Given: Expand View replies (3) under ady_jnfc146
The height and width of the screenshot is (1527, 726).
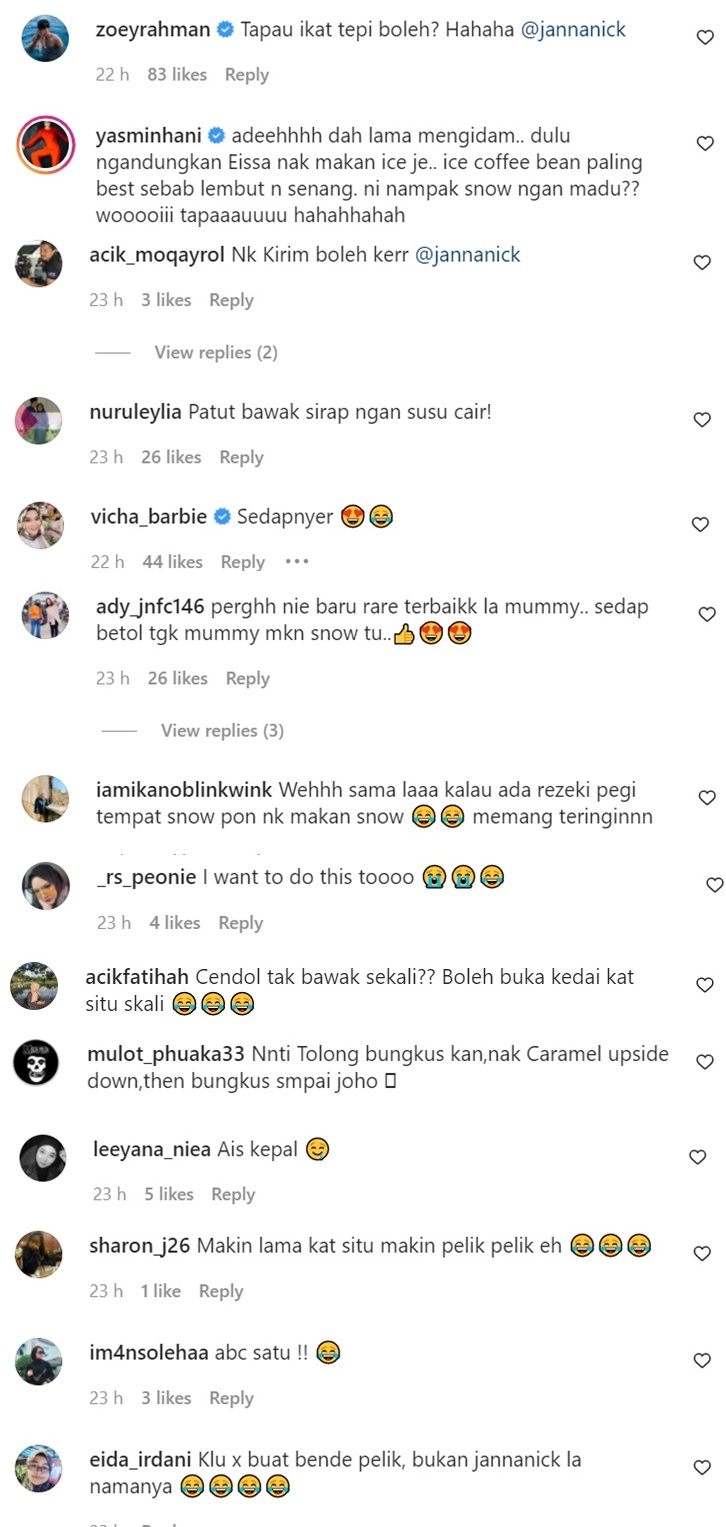Looking at the screenshot, I should [222, 731].
